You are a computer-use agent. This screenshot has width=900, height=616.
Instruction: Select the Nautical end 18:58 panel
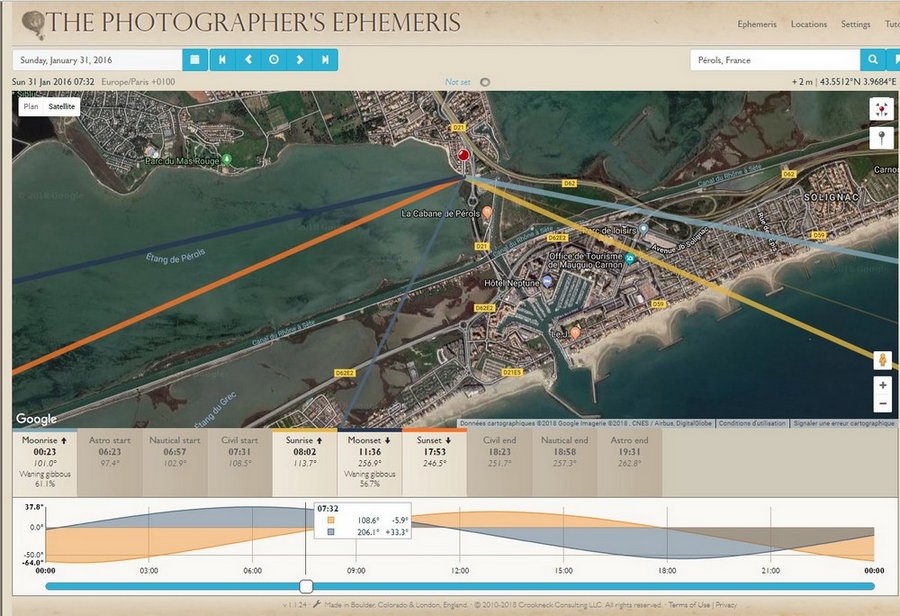point(564,462)
